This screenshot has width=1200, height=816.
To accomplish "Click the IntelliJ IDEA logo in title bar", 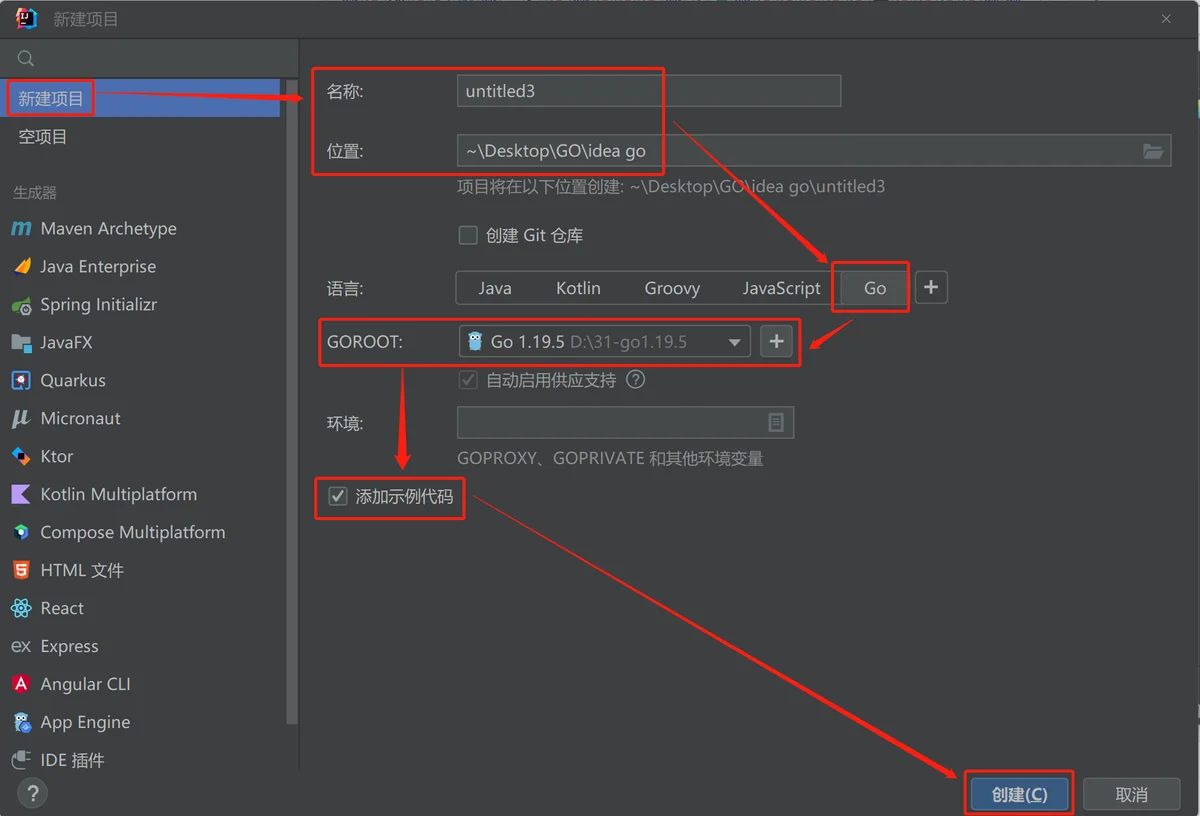I will click(x=26, y=19).
